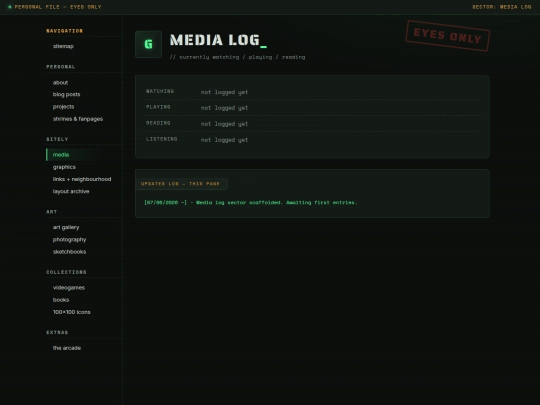
Task: Go to photography page
Action: 70,239
